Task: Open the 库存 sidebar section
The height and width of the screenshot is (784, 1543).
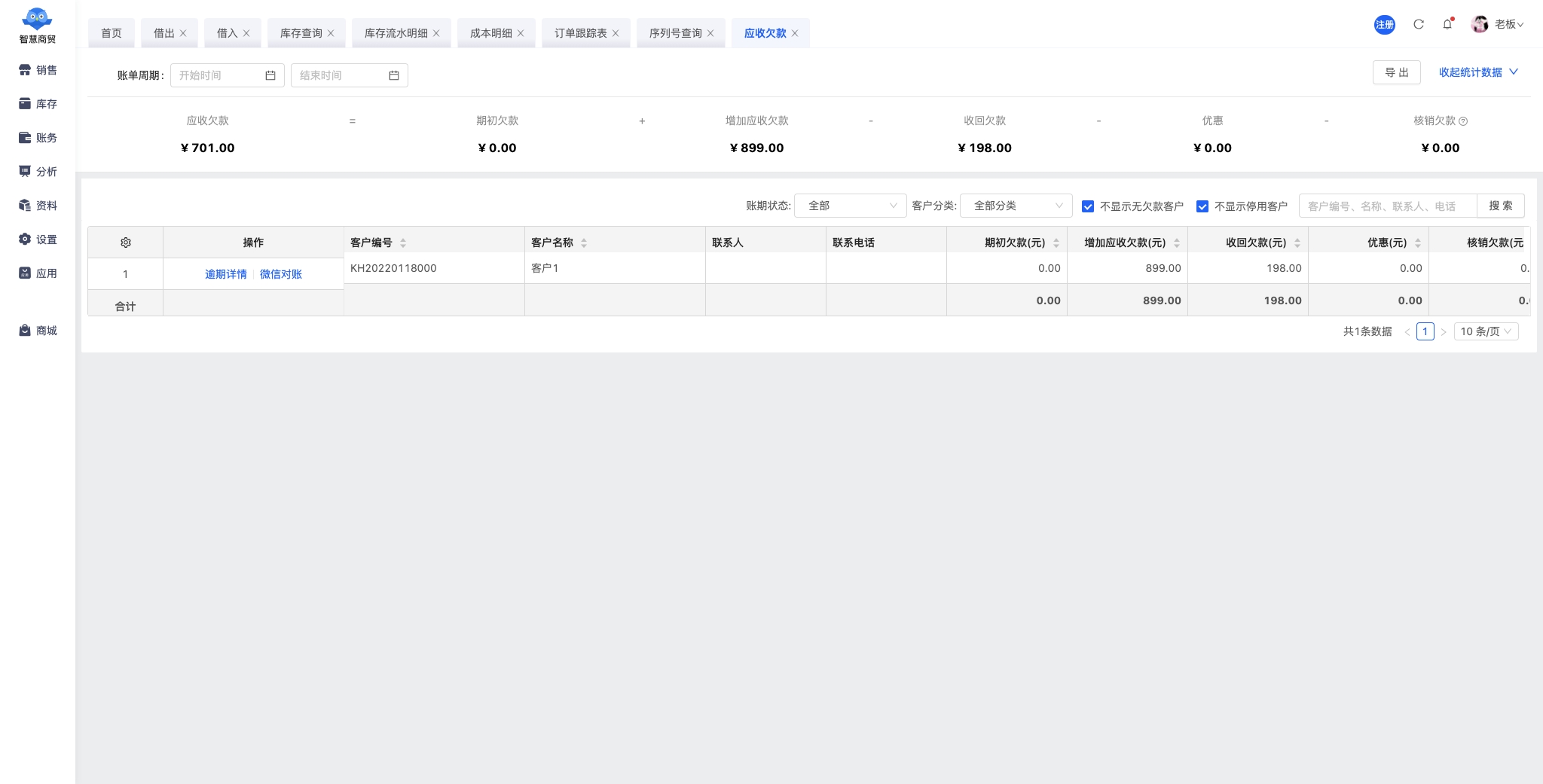Action: [x=38, y=104]
